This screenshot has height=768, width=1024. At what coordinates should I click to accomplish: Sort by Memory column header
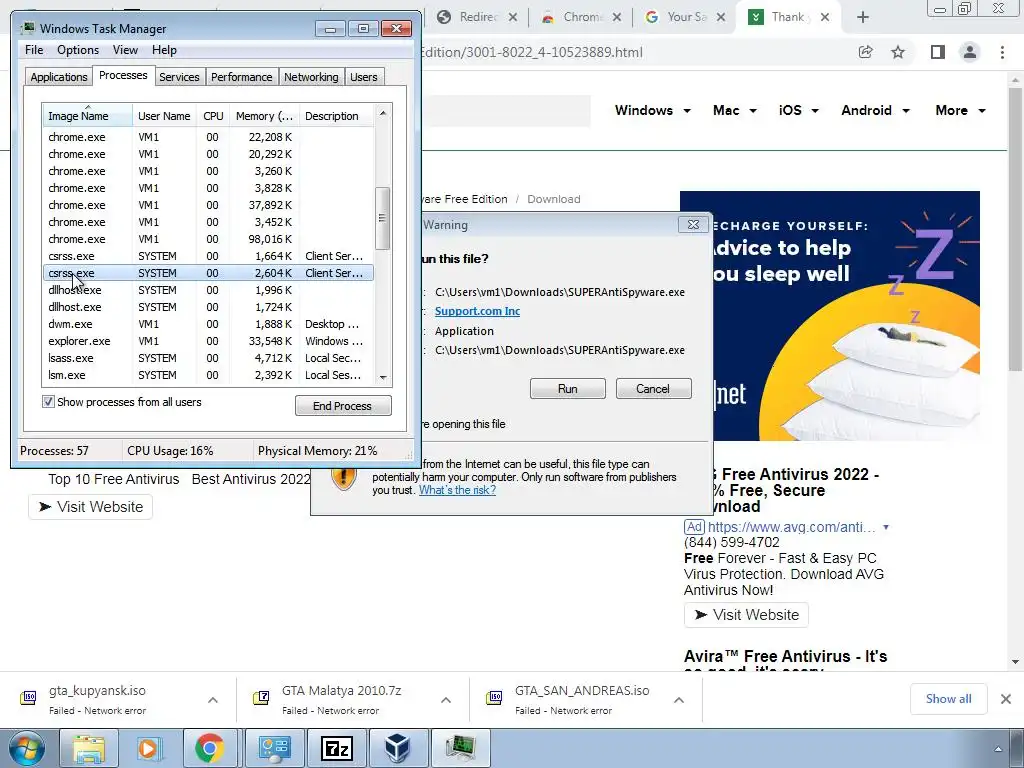click(x=264, y=116)
